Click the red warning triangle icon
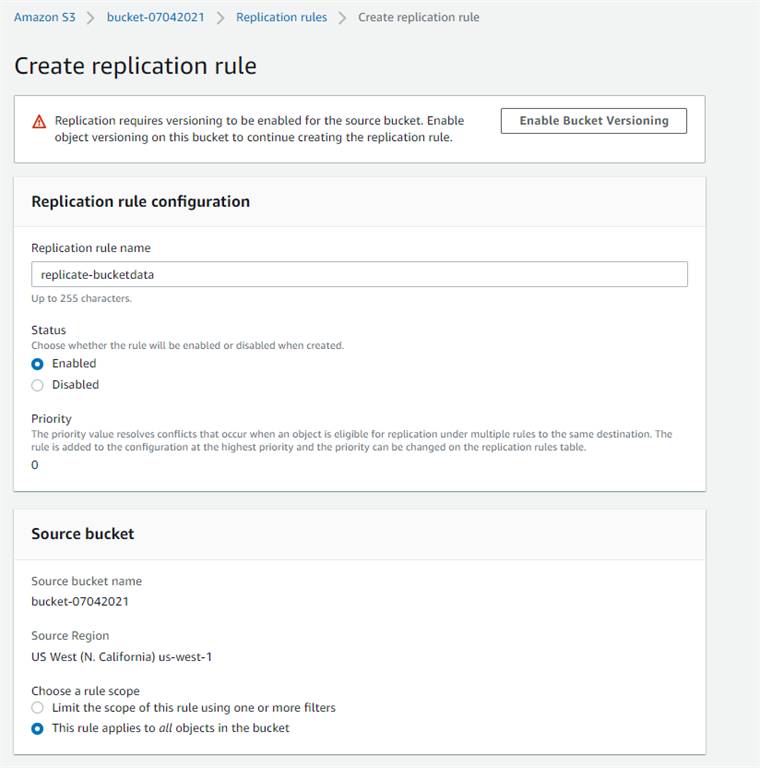 [39, 121]
